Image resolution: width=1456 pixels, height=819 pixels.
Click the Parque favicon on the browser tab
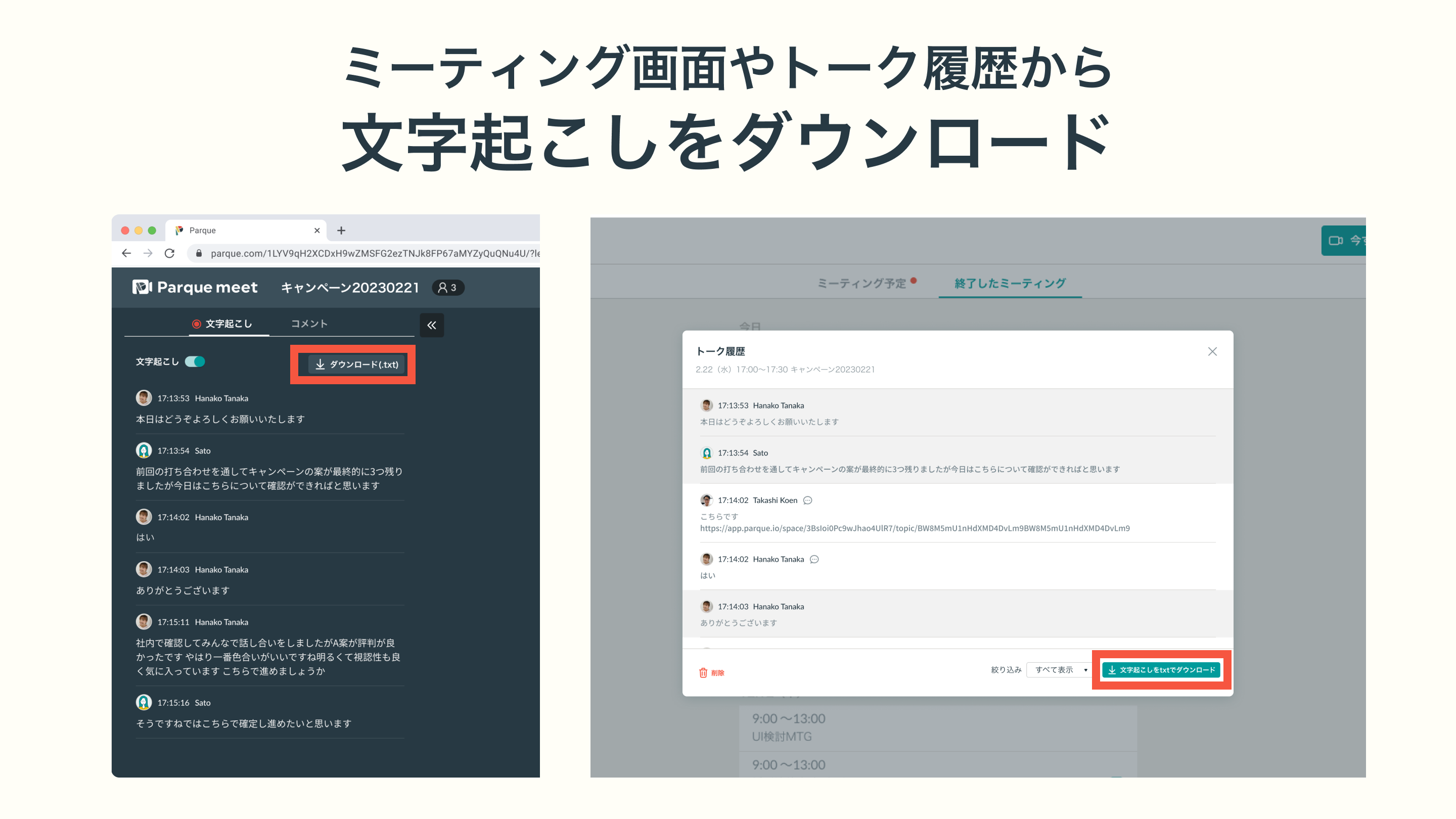179,230
